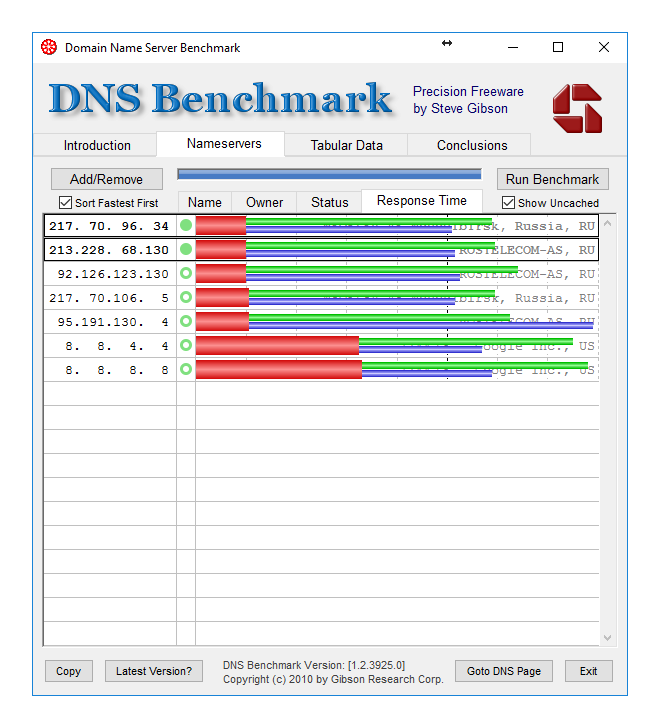Viewport: 660px width, 728px height.
Task: Click status circle for 8.8.4.4
Action: point(186,345)
